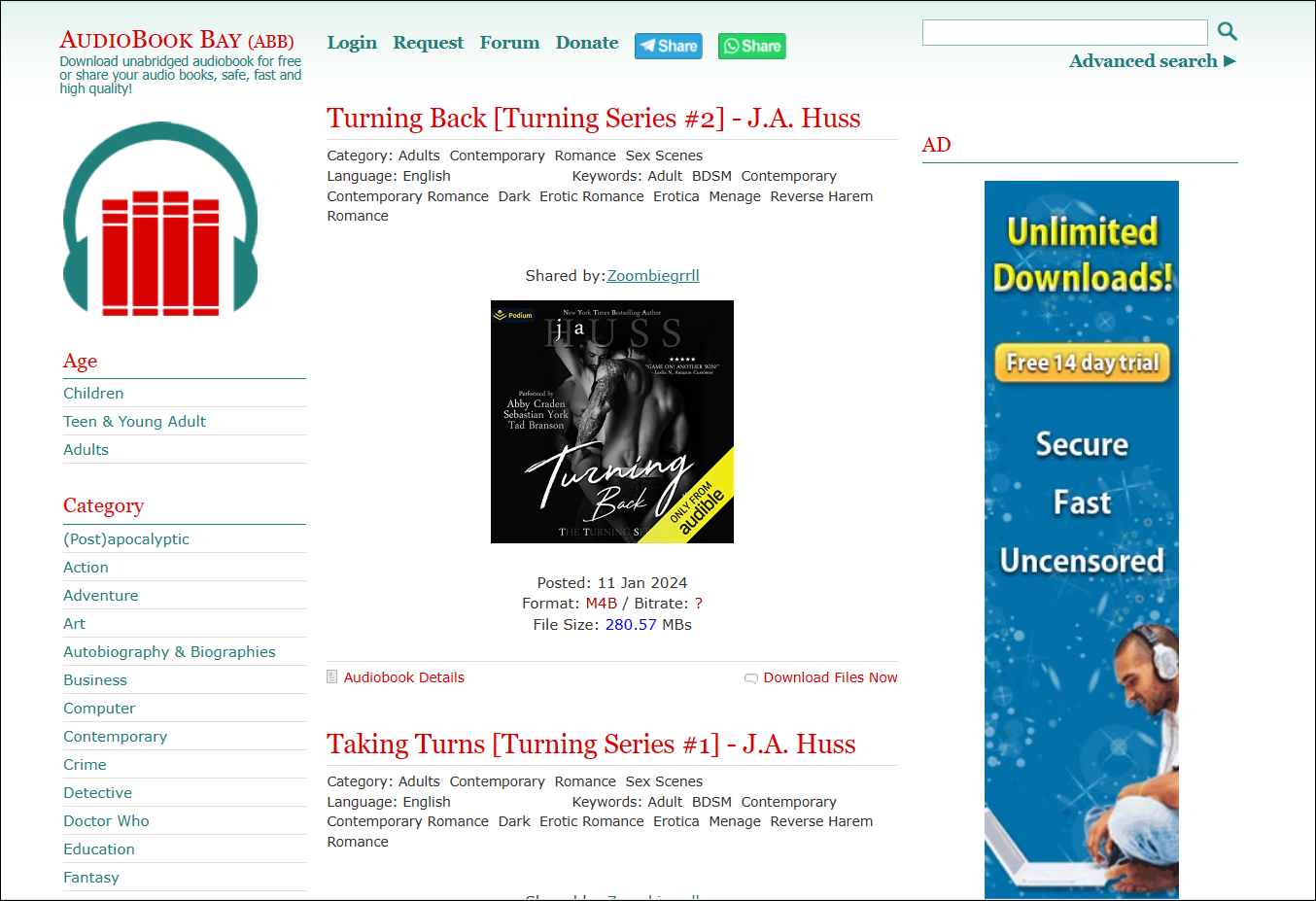Viewport: 1316px width, 901px height.
Task: Browse the Children age group
Action: point(93,394)
